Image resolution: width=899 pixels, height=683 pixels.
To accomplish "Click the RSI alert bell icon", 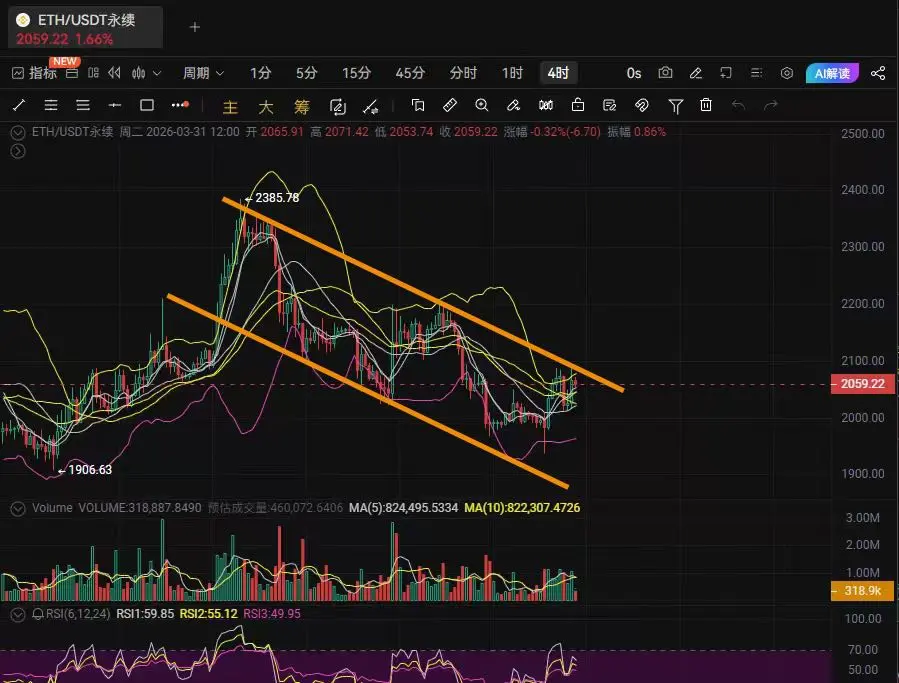I will click(x=38, y=614).
